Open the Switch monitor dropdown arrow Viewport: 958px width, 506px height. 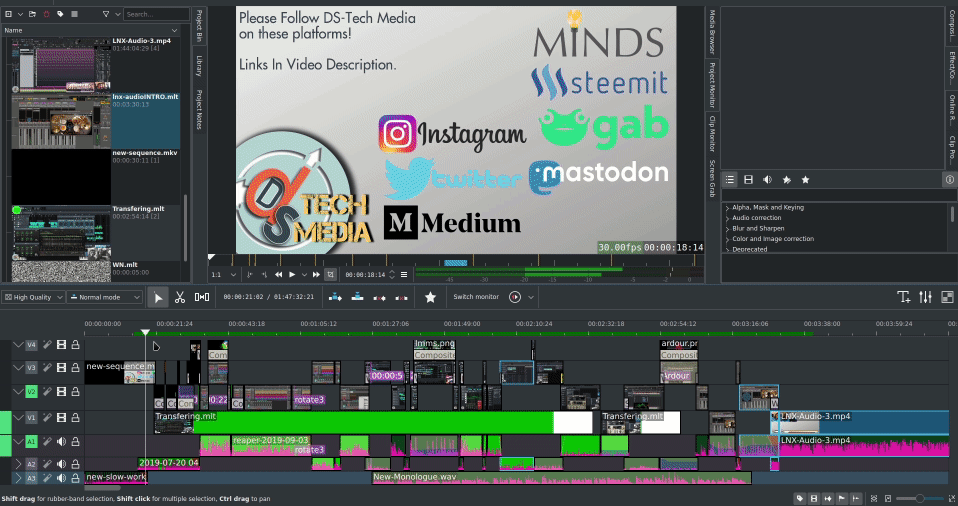point(531,298)
